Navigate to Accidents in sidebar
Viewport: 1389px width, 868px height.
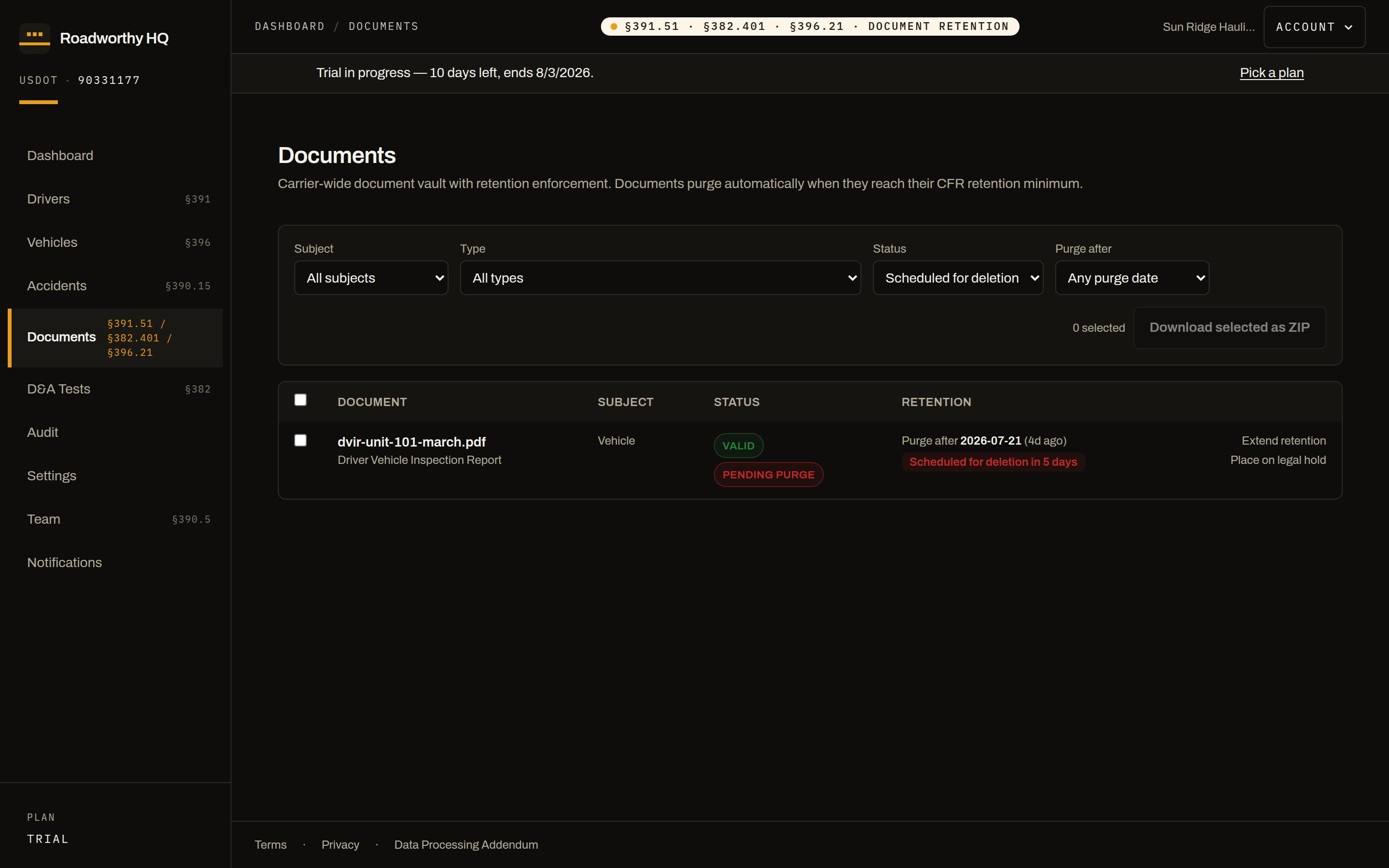tap(115, 286)
